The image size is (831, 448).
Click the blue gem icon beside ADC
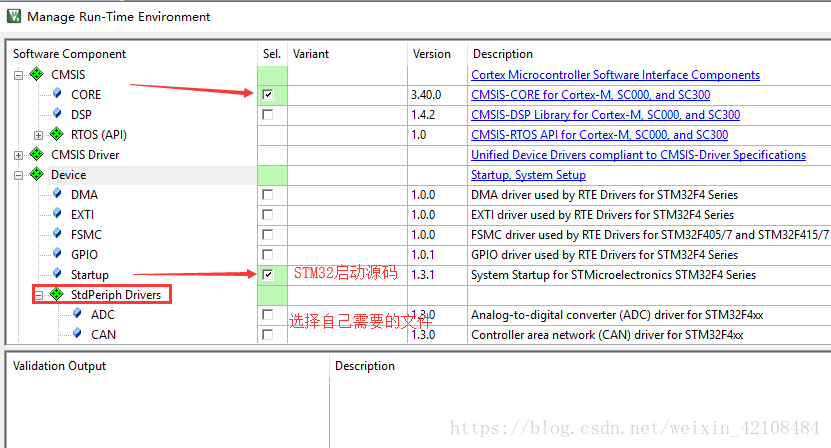click(77, 313)
